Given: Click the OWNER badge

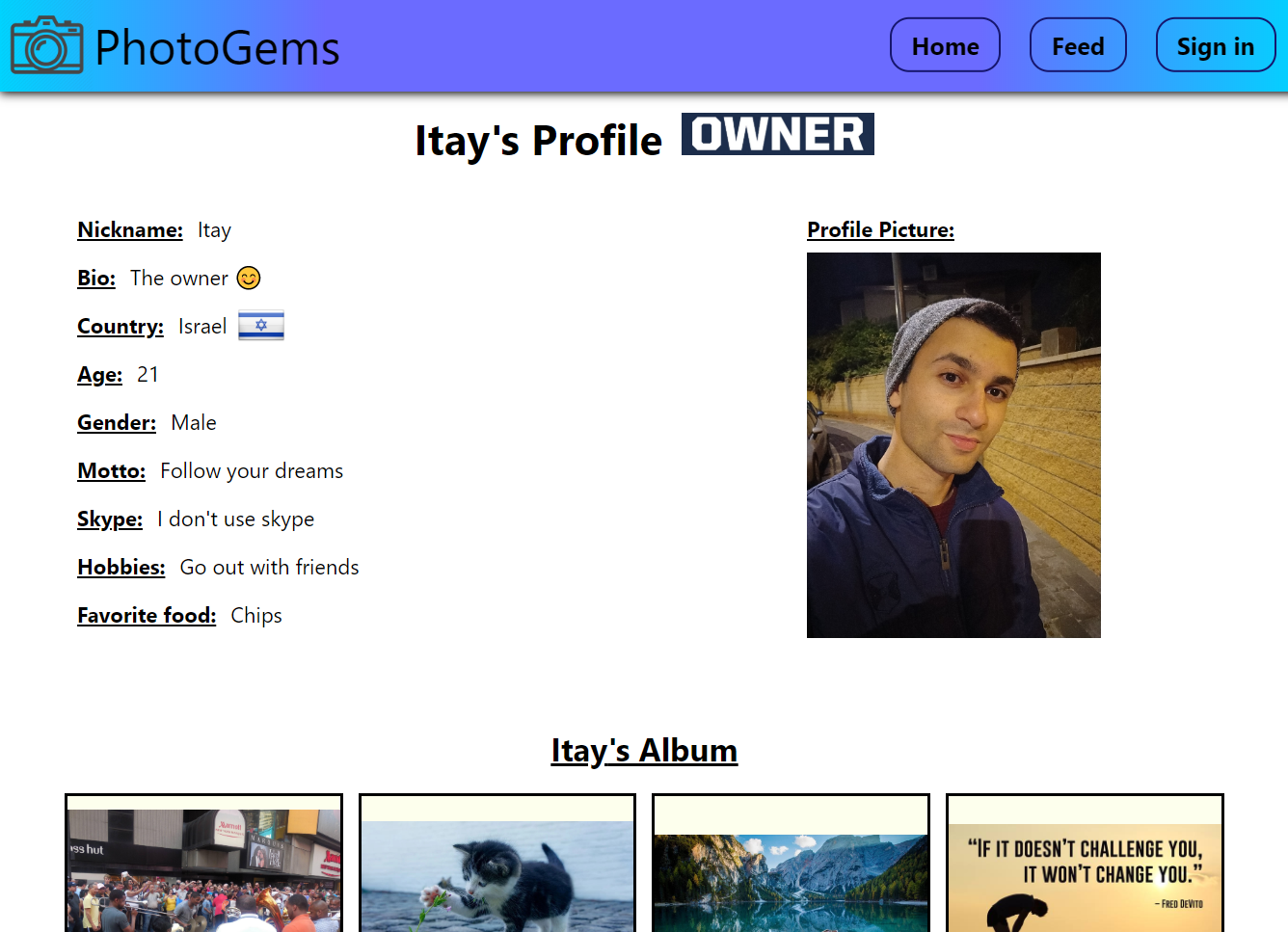Looking at the screenshot, I should tap(778, 134).
